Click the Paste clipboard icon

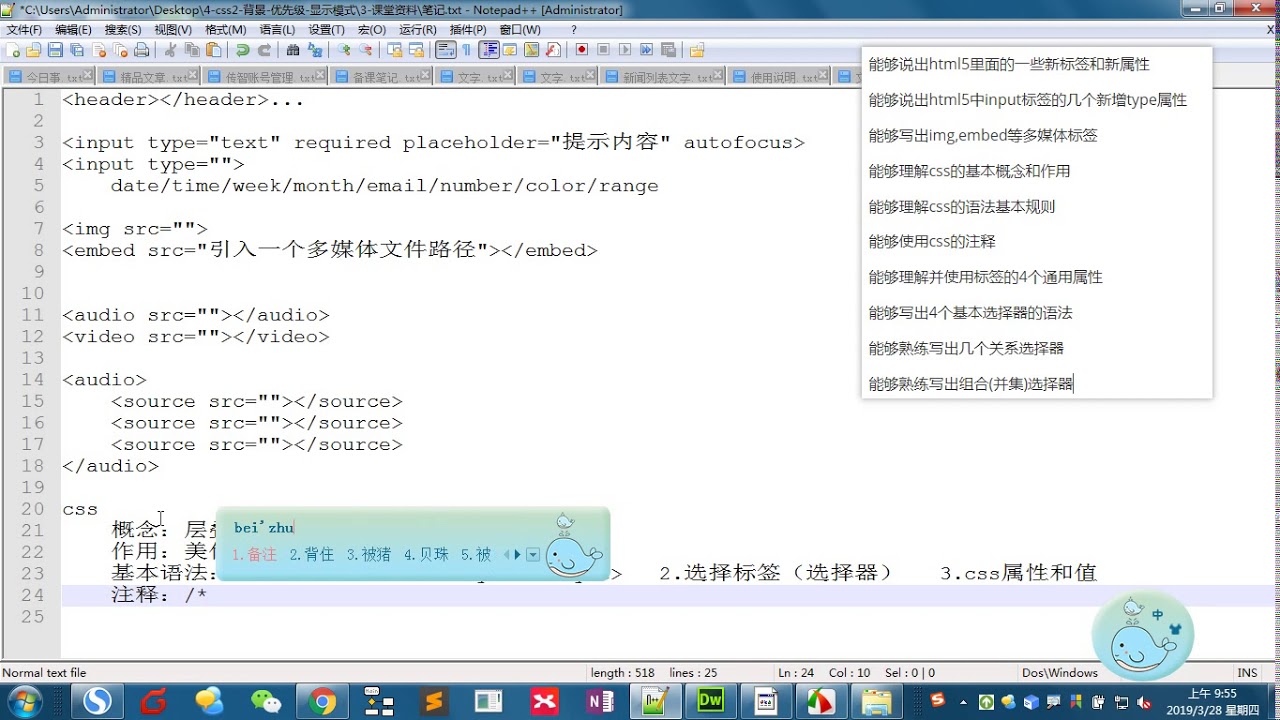click(x=213, y=50)
